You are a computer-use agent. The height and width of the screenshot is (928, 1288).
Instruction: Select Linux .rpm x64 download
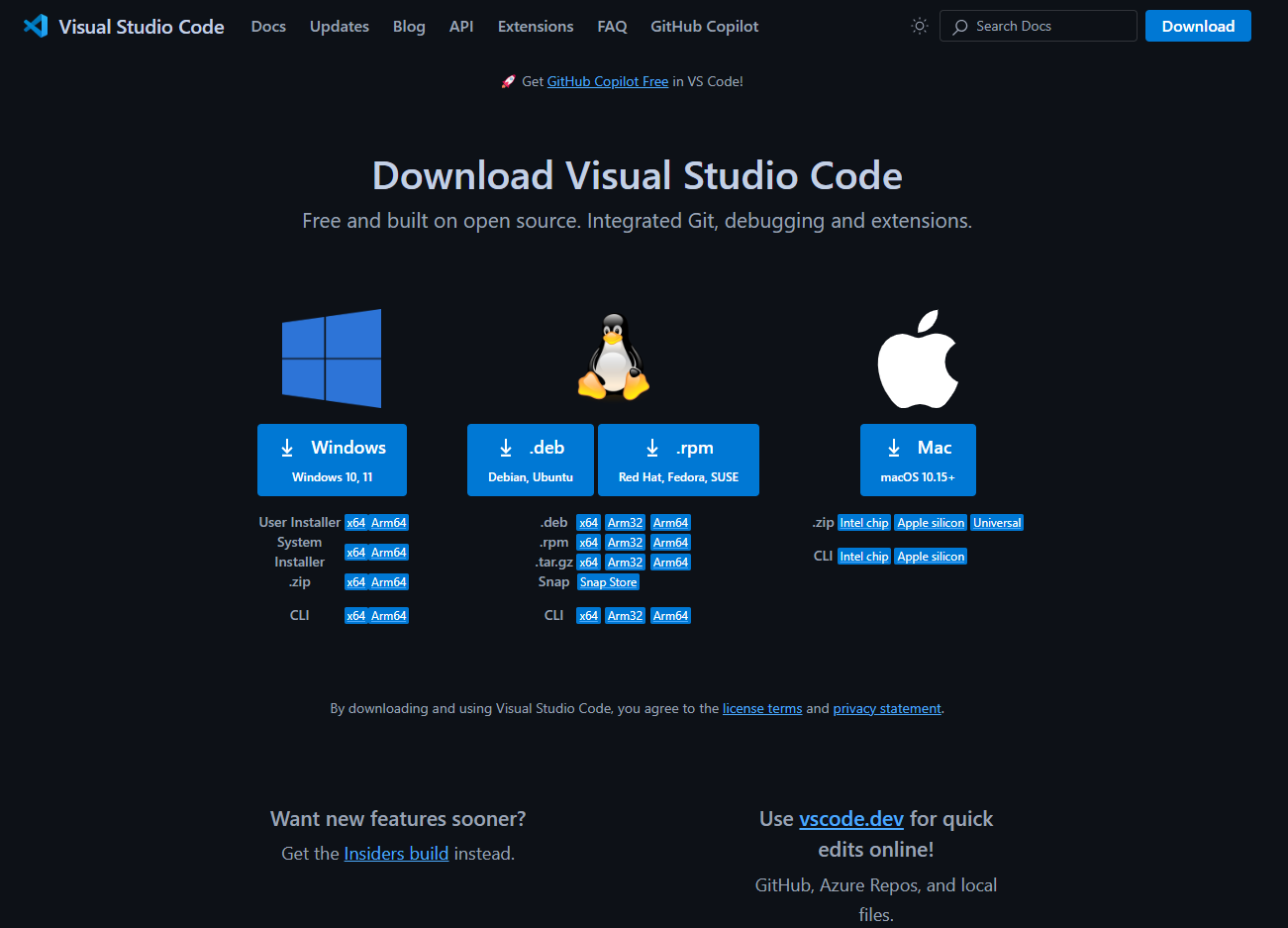coord(589,543)
